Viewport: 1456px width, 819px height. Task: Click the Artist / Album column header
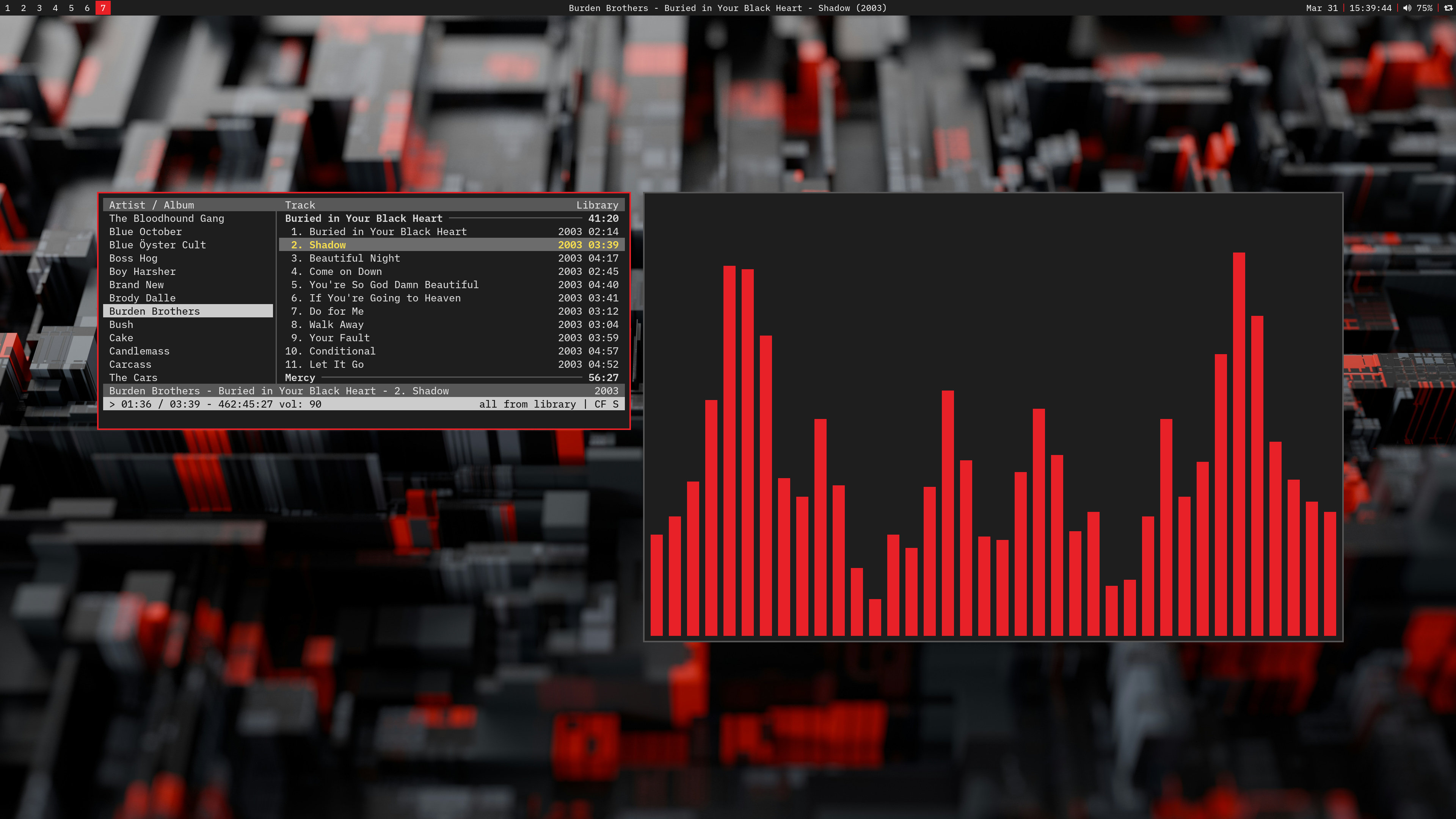(x=152, y=205)
